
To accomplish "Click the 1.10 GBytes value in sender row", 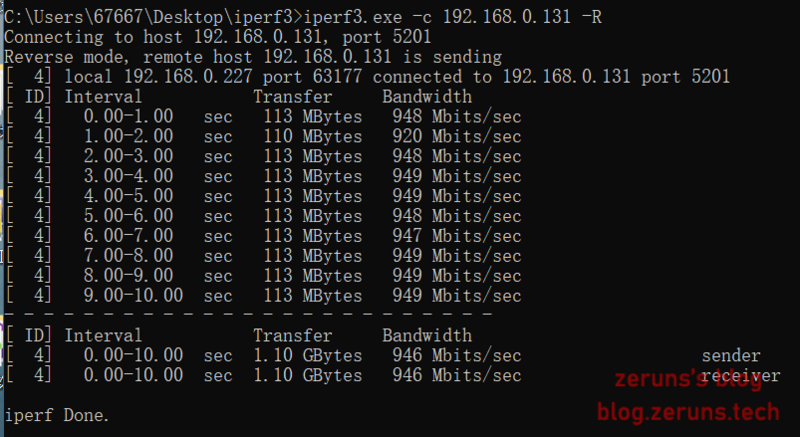I will click(308, 355).
